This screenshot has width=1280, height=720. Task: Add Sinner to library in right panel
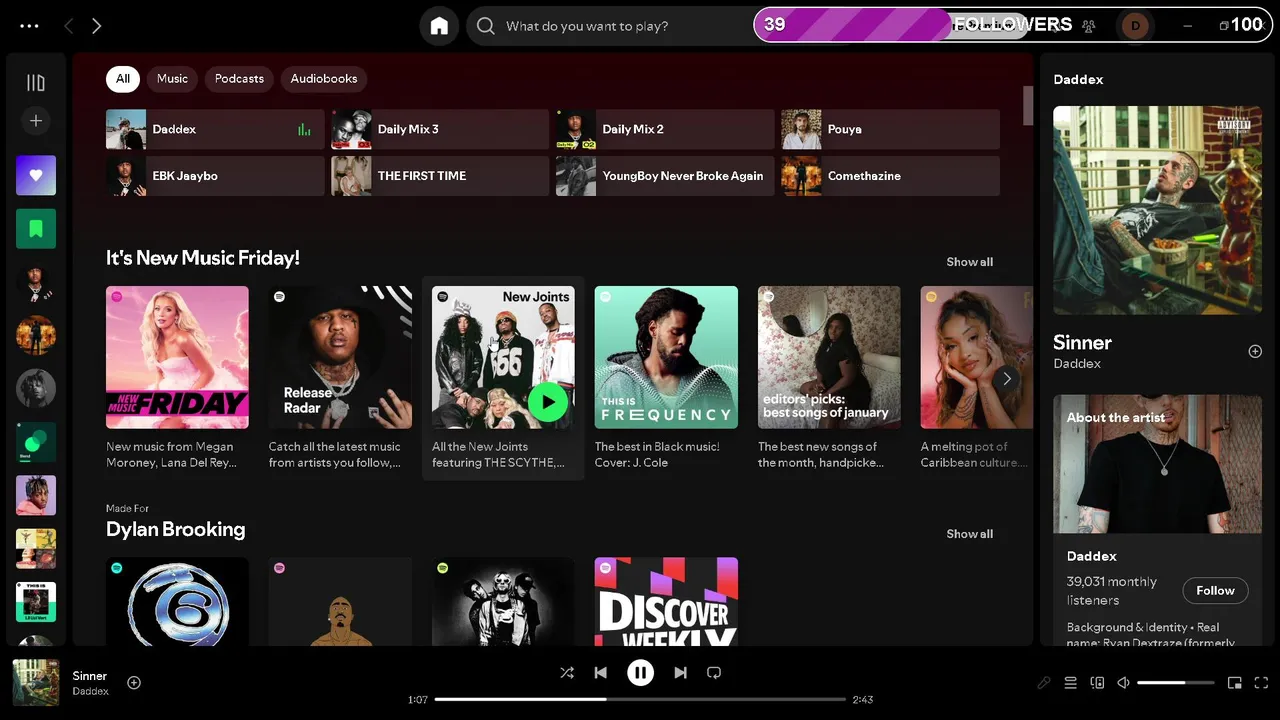point(1255,351)
